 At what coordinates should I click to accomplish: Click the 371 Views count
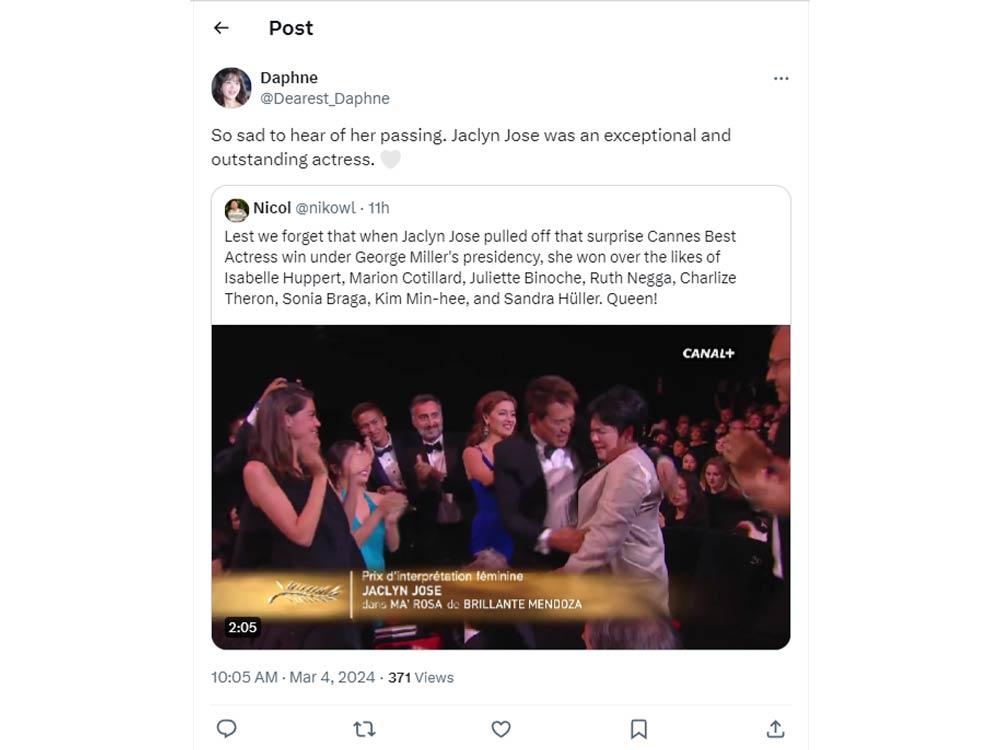[420, 677]
